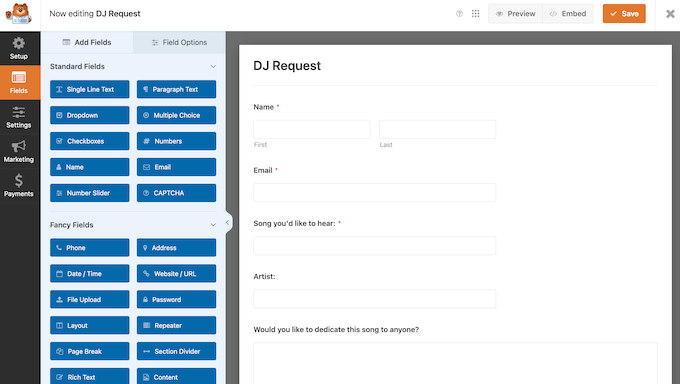The image size is (680, 384).
Task: Open the Setup panel in sidebar
Action: click(x=19, y=48)
